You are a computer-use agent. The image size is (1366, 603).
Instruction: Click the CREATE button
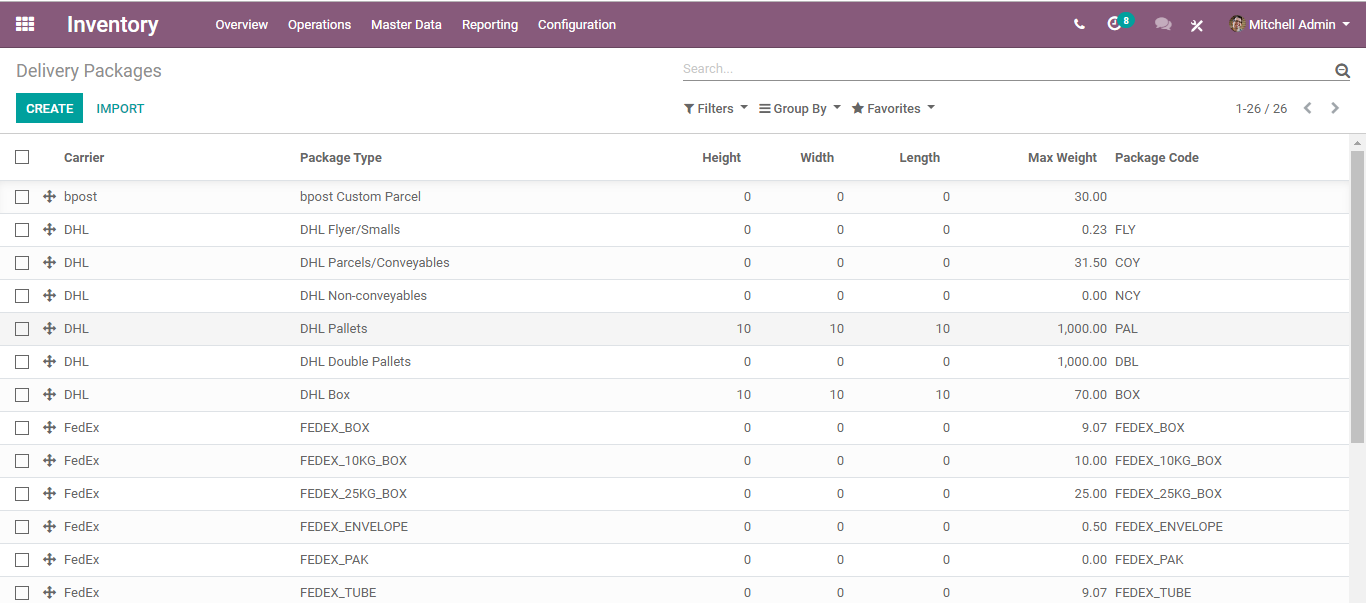tap(50, 108)
